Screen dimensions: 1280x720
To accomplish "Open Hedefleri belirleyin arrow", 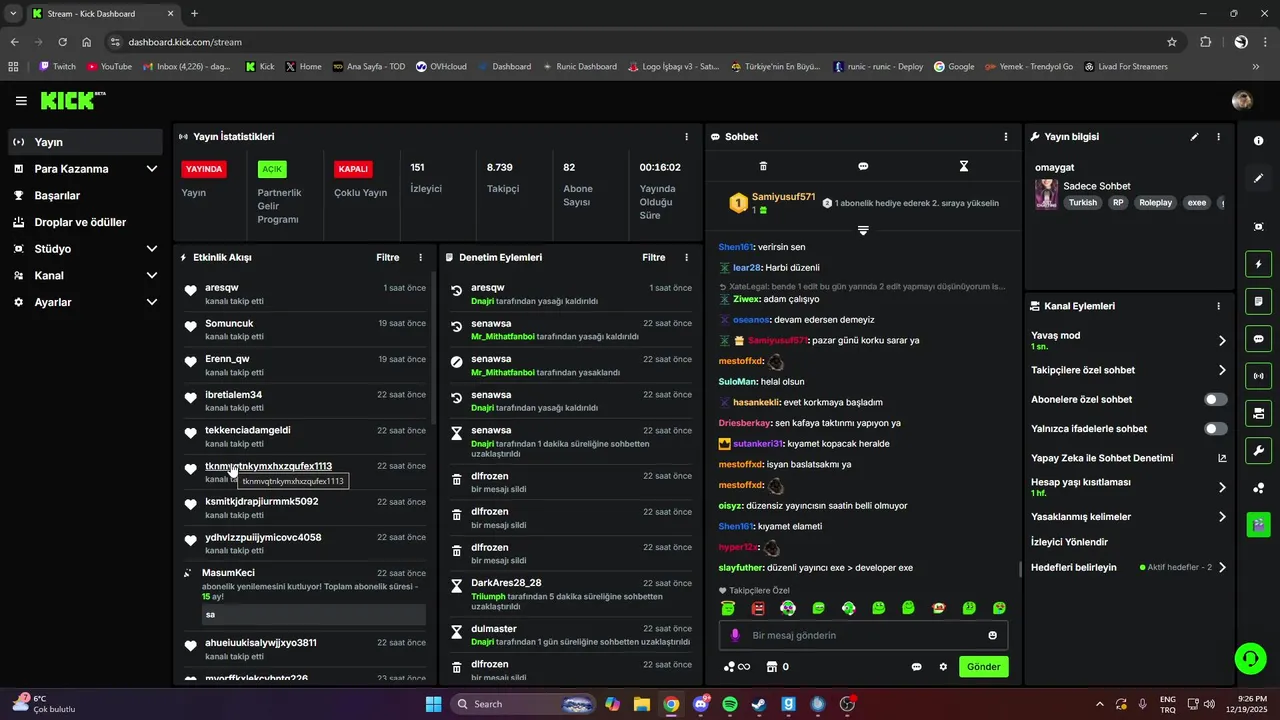I will point(1222,567).
